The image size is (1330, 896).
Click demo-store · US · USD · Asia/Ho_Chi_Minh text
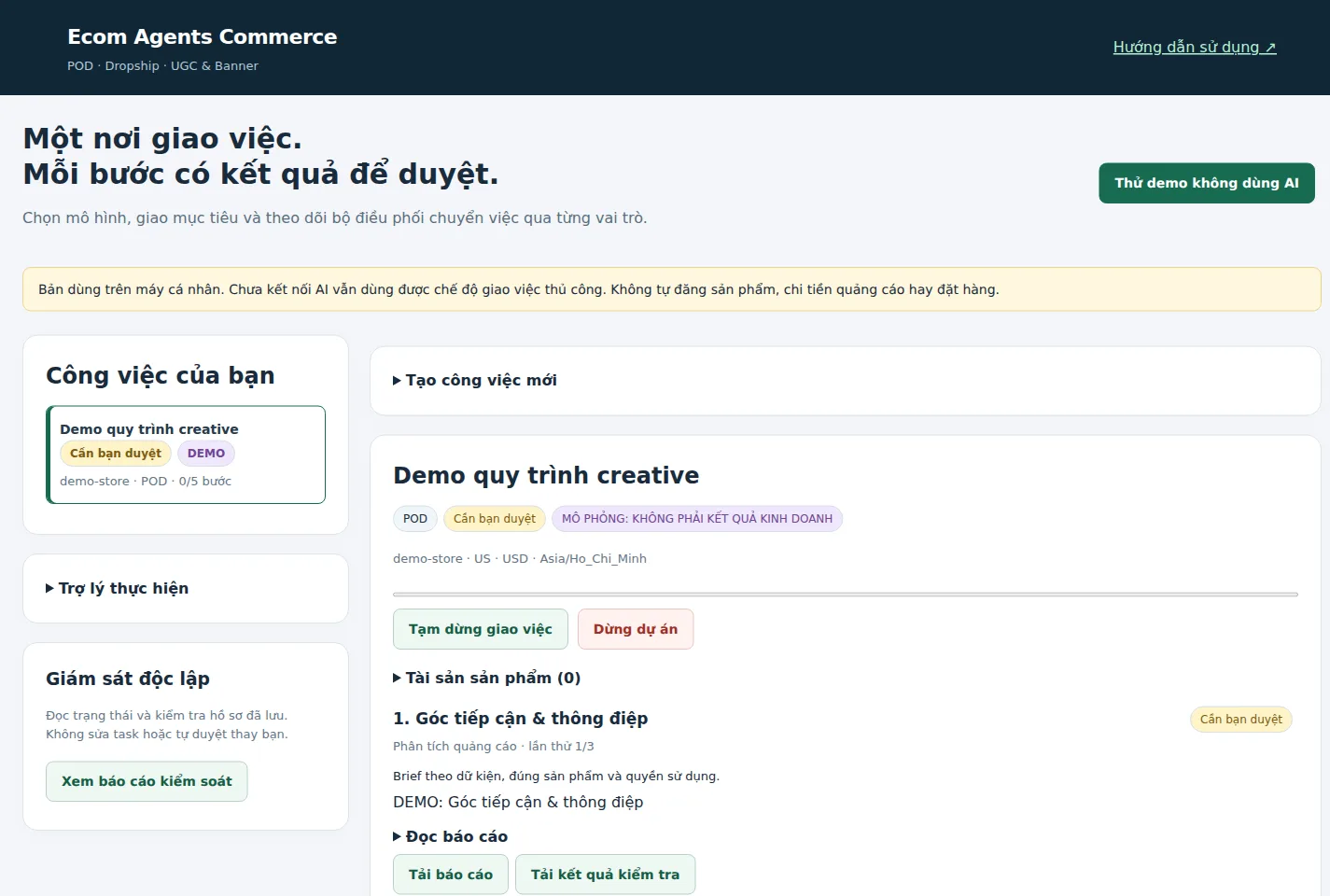(x=520, y=559)
